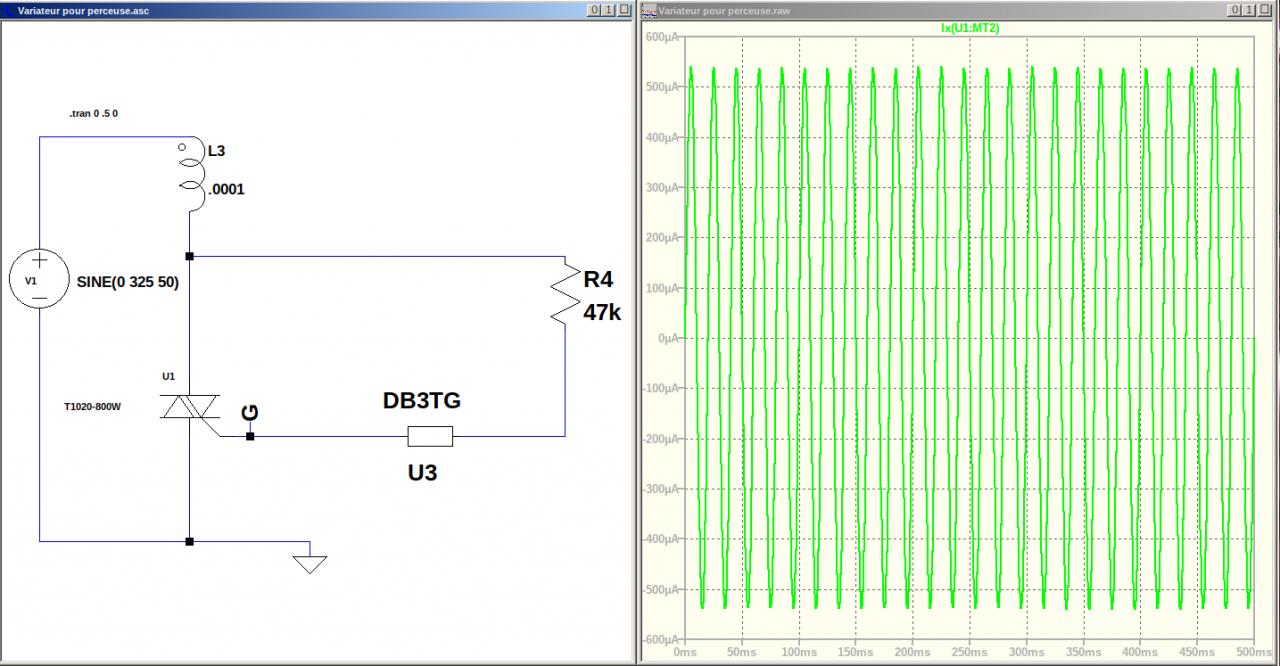Select the U3 diac rectangle symbol
Screen dimensions: 1280x666
430,436
